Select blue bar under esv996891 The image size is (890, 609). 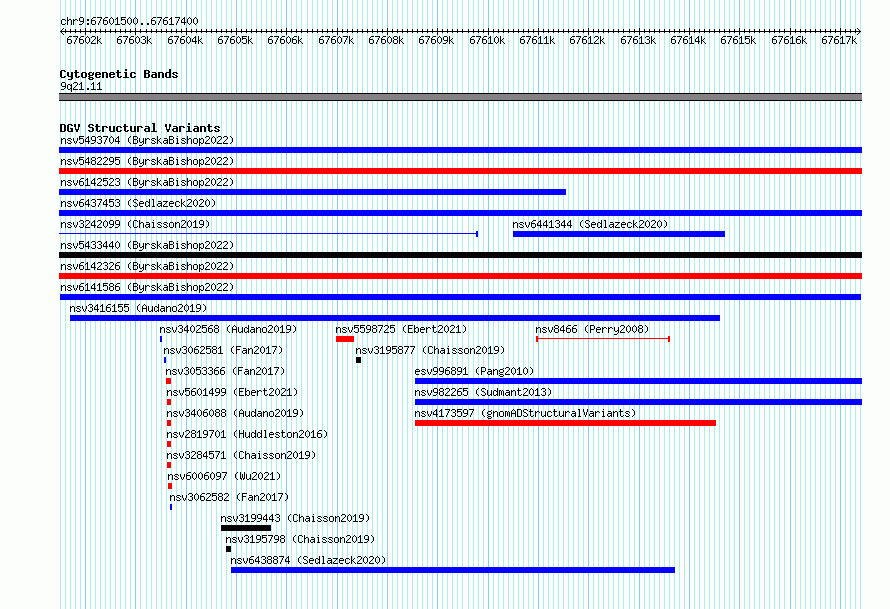click(x=639, y=381)
